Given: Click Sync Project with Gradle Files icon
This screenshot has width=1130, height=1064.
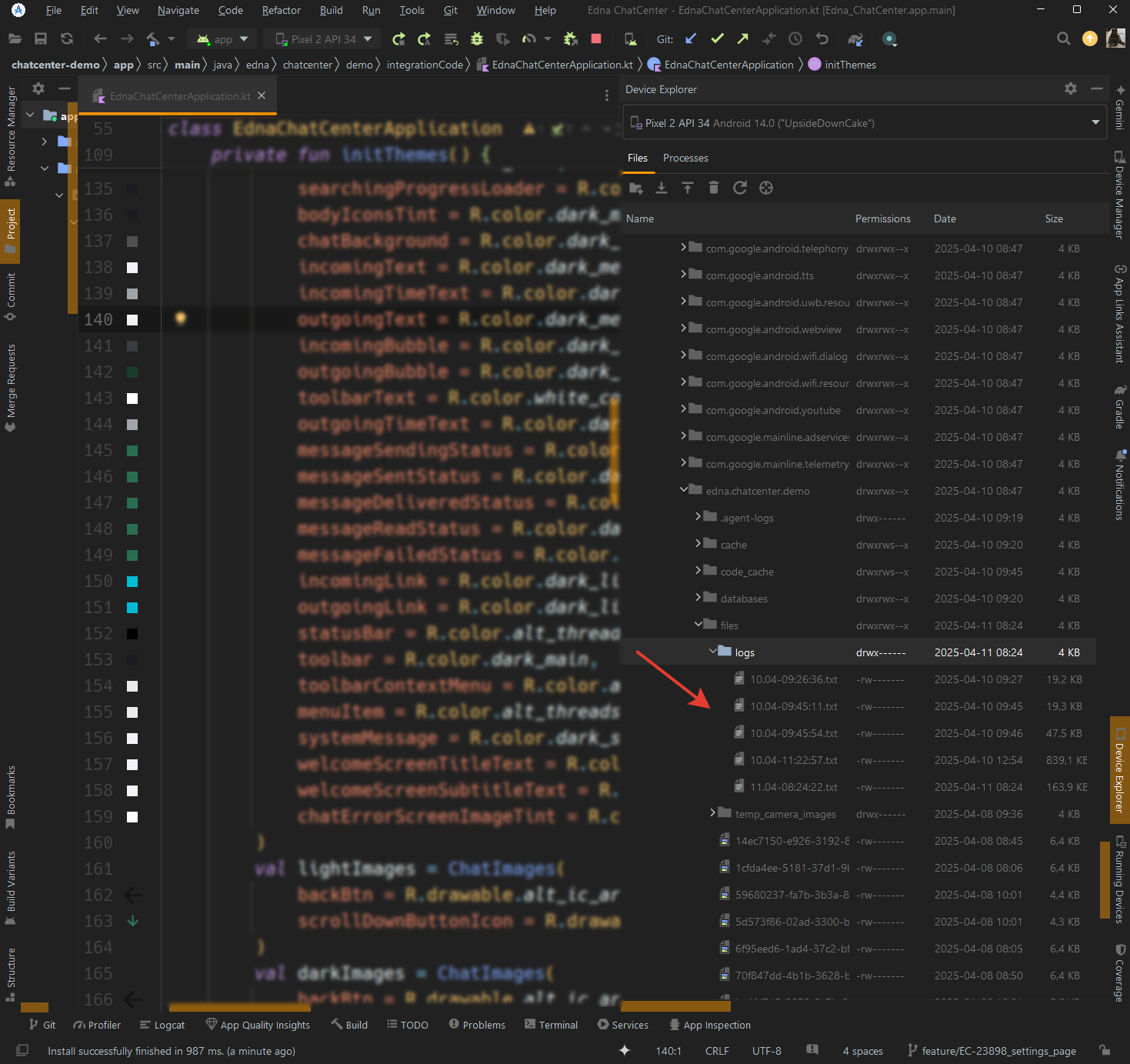Looking at the screenshot, I should click(855, 39).
